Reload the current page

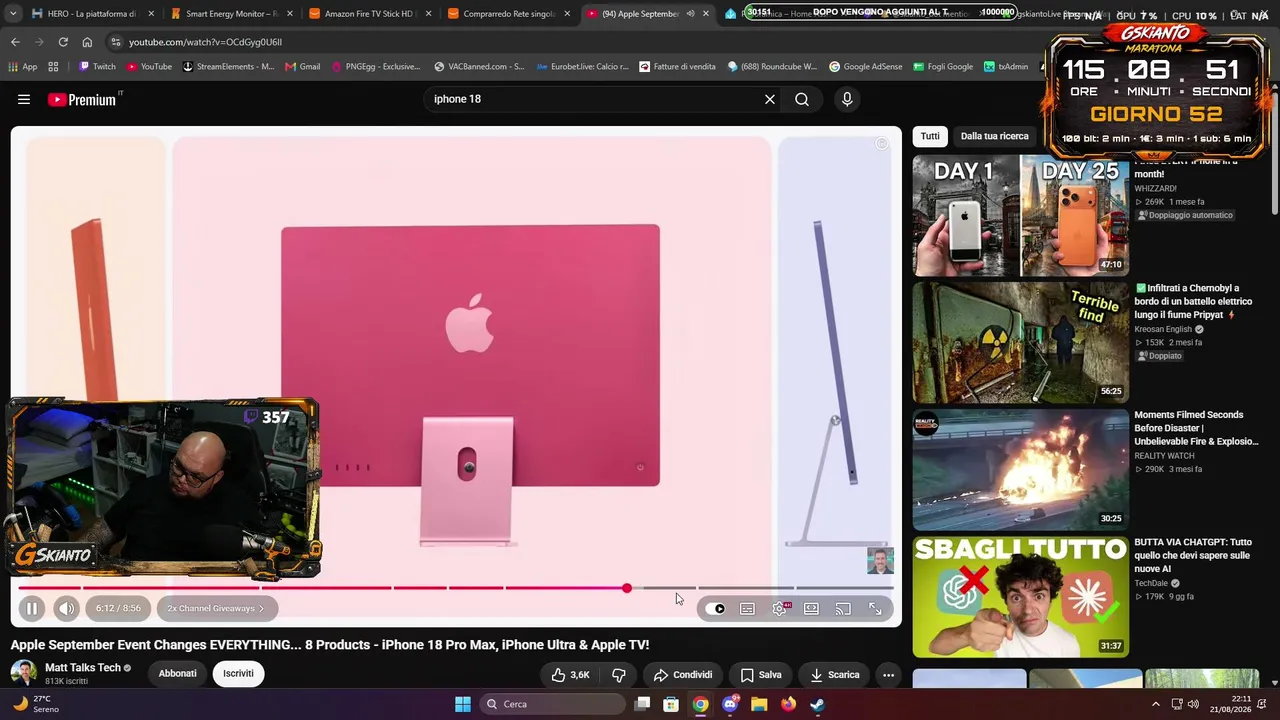63,42
